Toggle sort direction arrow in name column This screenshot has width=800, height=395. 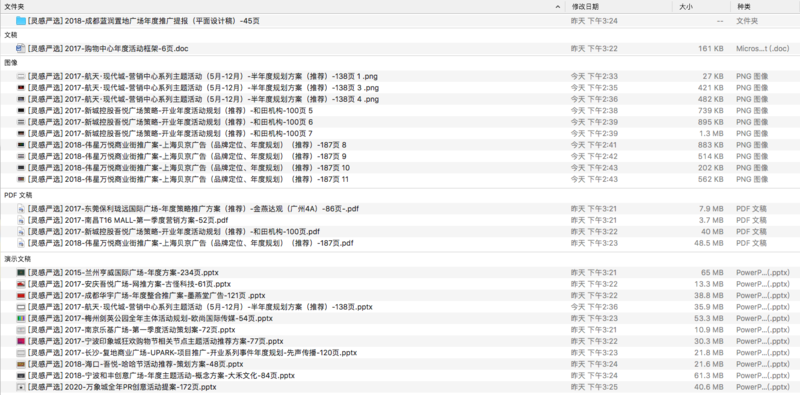point(558,7)
